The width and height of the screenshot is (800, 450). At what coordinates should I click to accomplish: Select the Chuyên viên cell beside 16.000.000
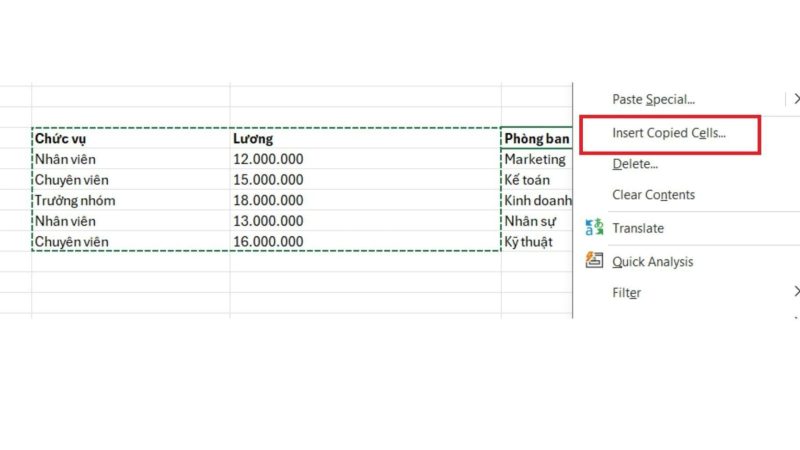[x=131, y=241]
